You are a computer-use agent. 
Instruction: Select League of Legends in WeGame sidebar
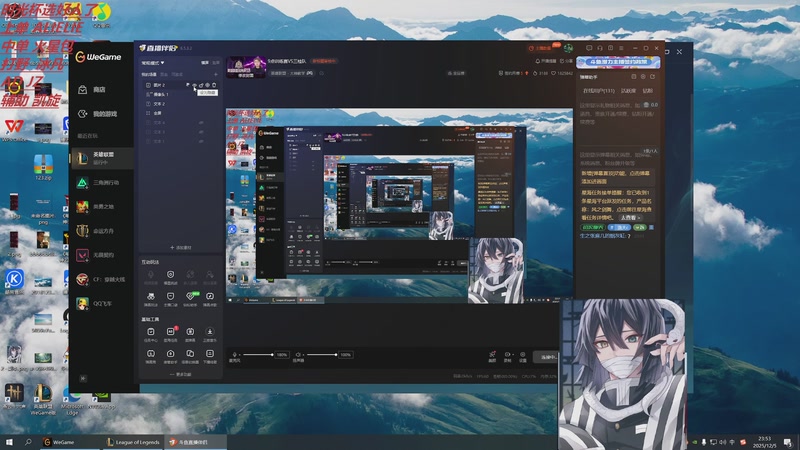tap(102, 158)
